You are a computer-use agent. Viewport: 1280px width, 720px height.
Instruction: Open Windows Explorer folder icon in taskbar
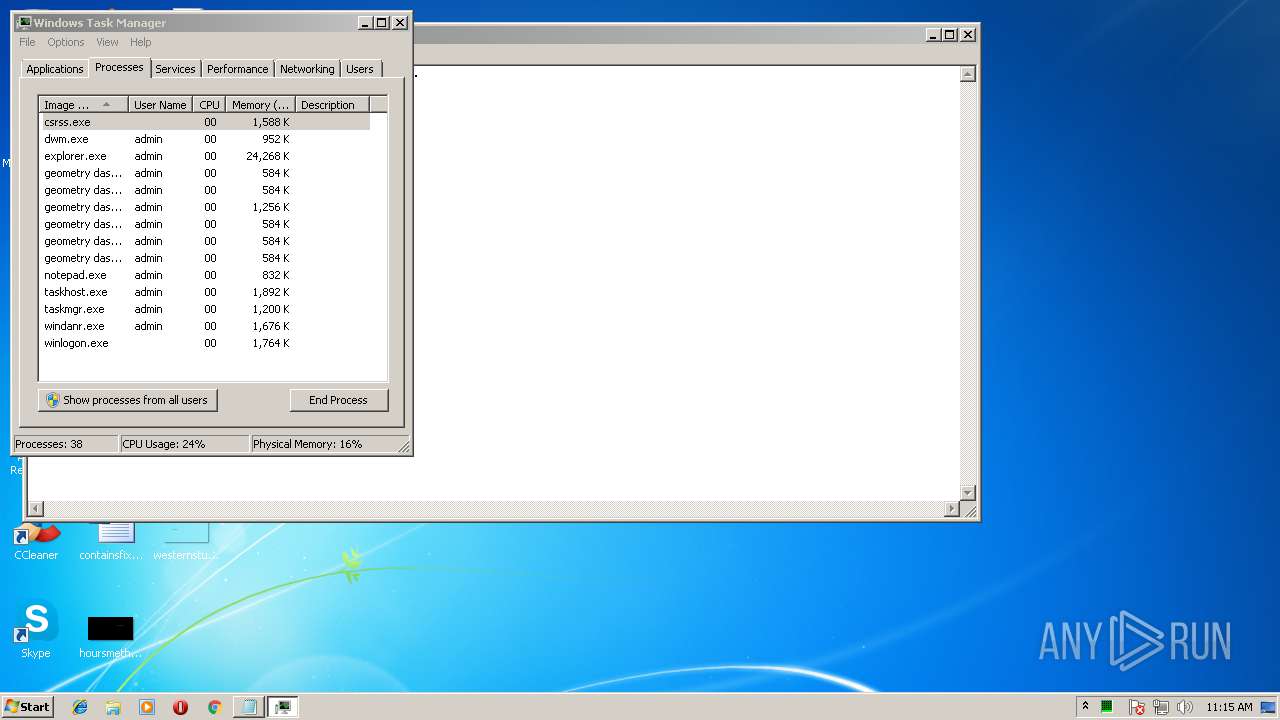(113, 707)
